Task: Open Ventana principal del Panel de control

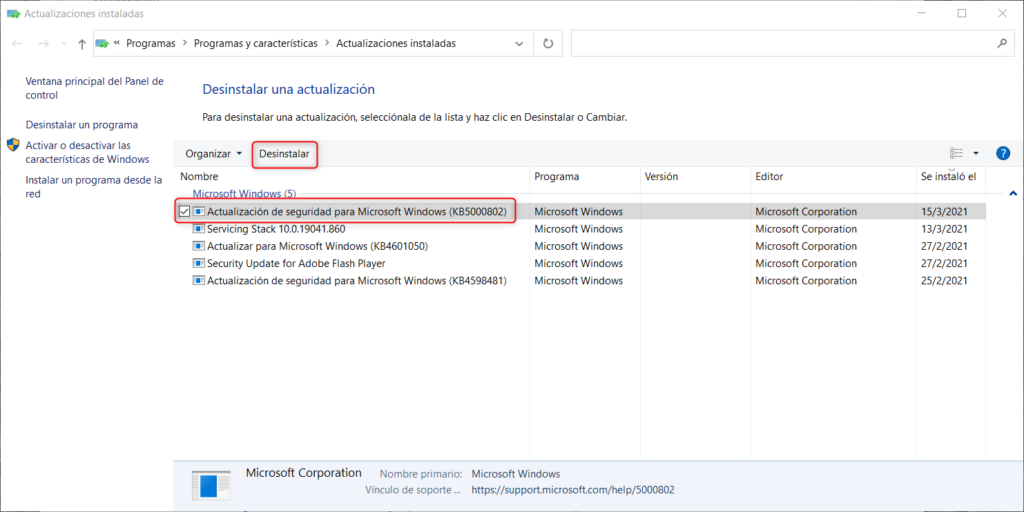Action: 94,88
